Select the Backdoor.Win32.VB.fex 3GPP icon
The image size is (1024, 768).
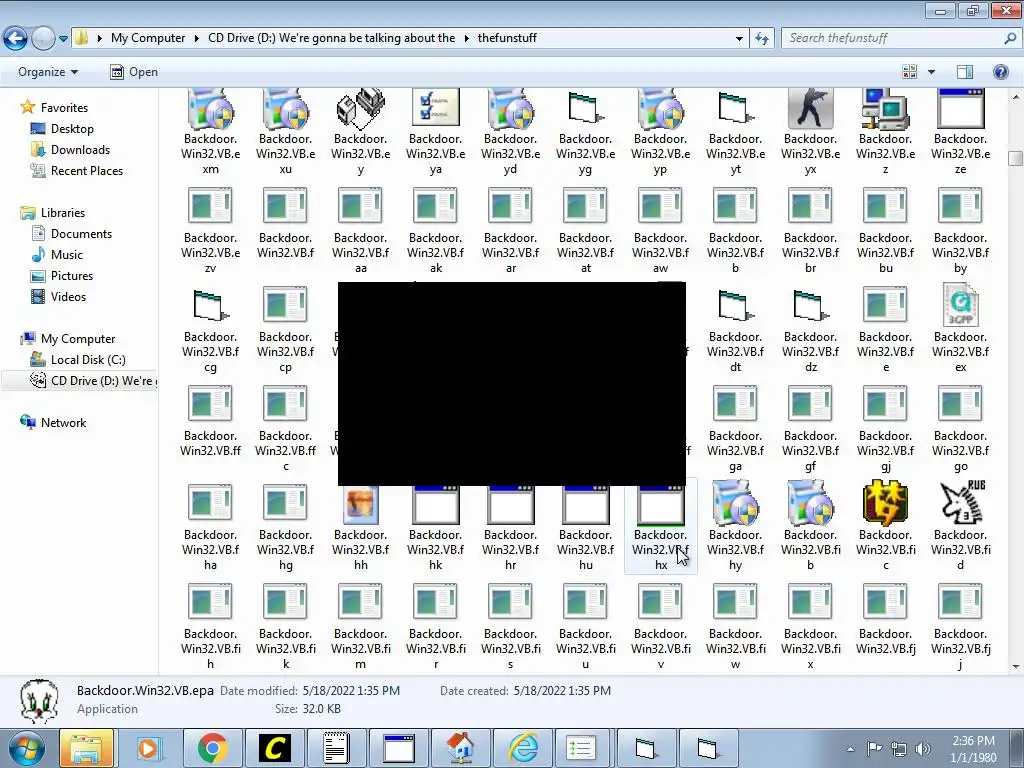click(961, 304)
